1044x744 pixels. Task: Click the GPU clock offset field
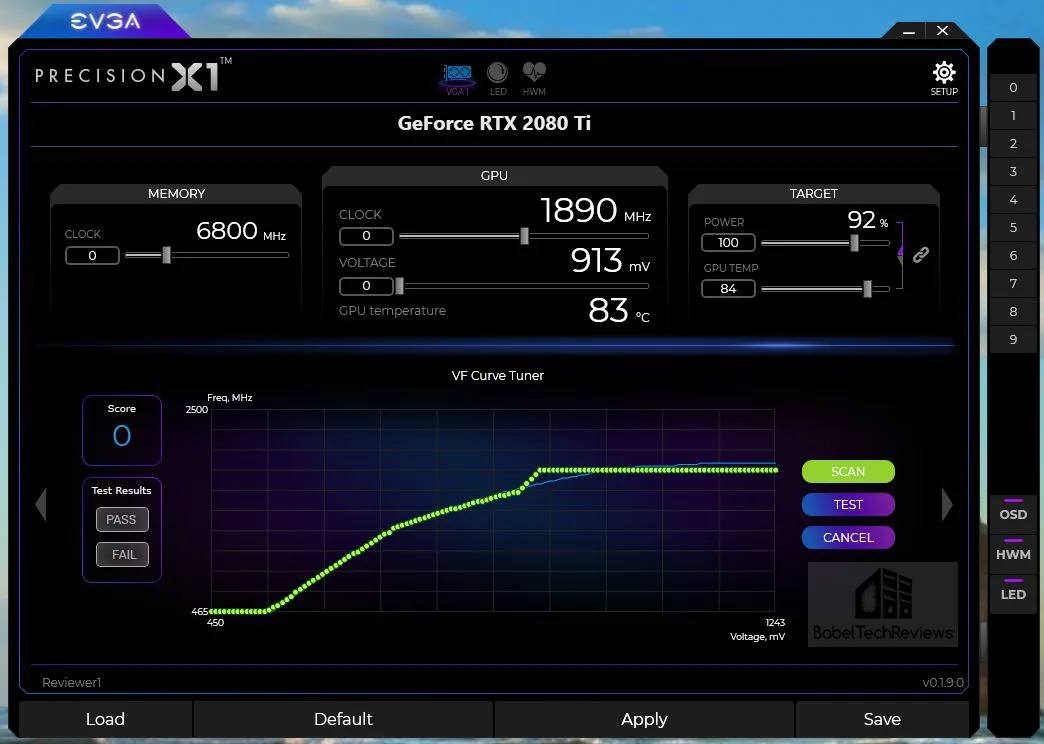tap(366, 236)
